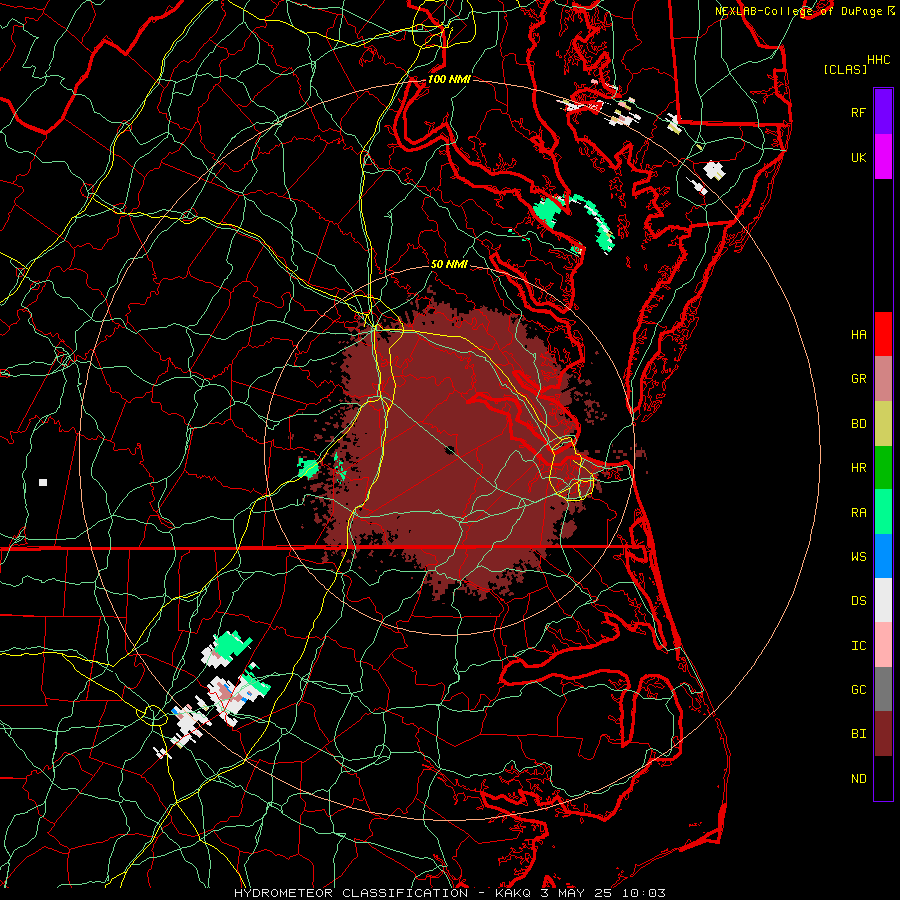Click the 'HYDROMETEOR CLASSIFICATION' title text
Viewport: 900px width, 900px height.
tap(351, 893)
